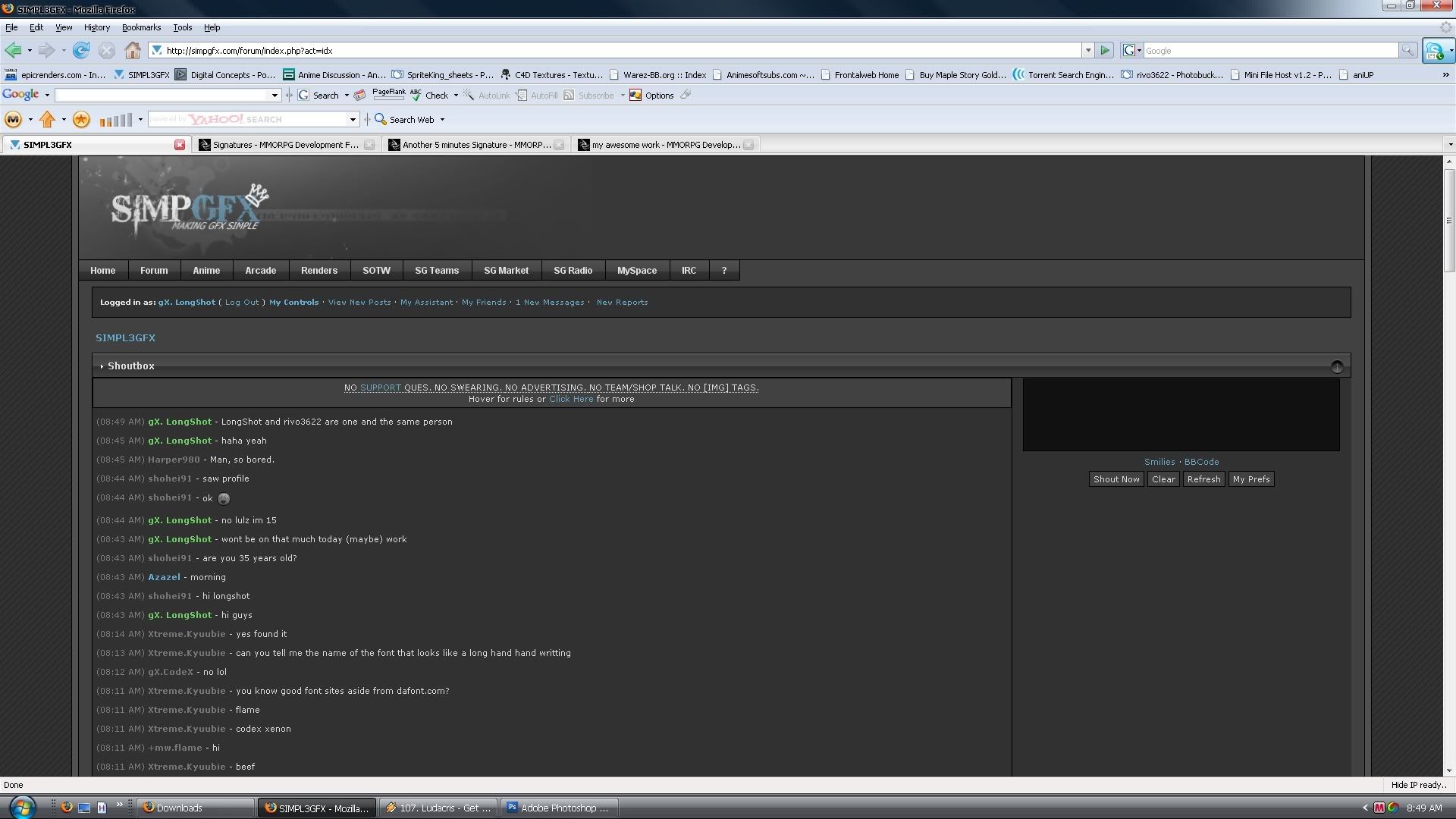This screenshot has width=1456, height=819.
Task: Open the 1 New Messages link
Action: click(x=550, y=303)
